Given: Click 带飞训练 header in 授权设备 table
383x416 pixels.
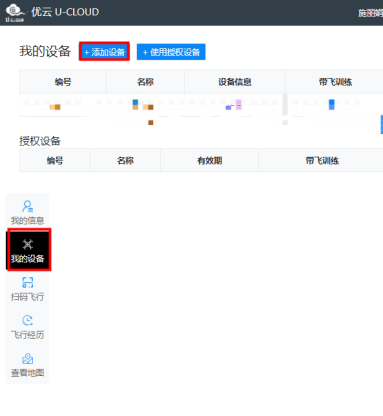Looking at the screenshot, I should coord(322,161).
